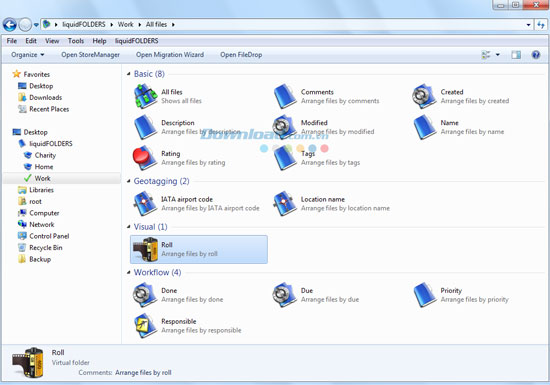Collapse the Geotagging (2) group

click(129, 181)
